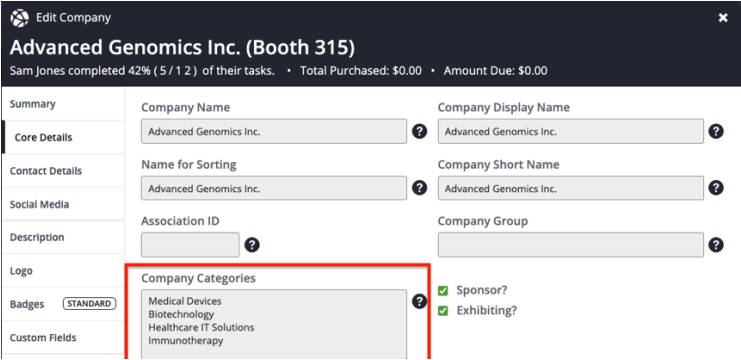
Task: Toggle the Exhibiting? checkbox
Action: 443,311
